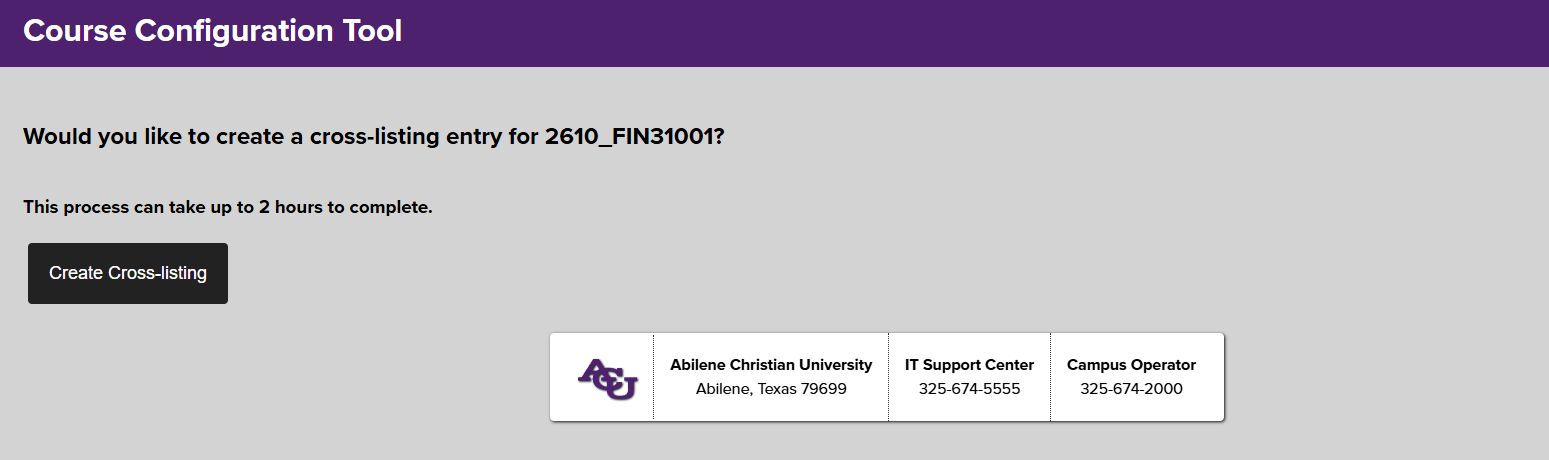This screenshot has width=1549, height=460.
Task: Click IT support phone number 325-674-5555
Action: 969,388
